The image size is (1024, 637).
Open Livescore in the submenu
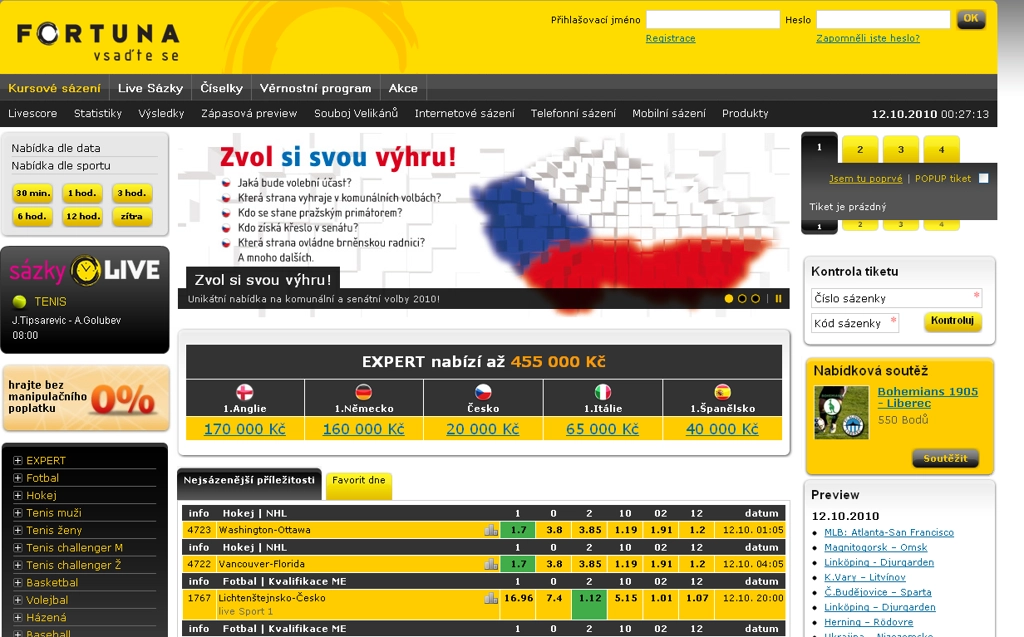coord(33,113)
